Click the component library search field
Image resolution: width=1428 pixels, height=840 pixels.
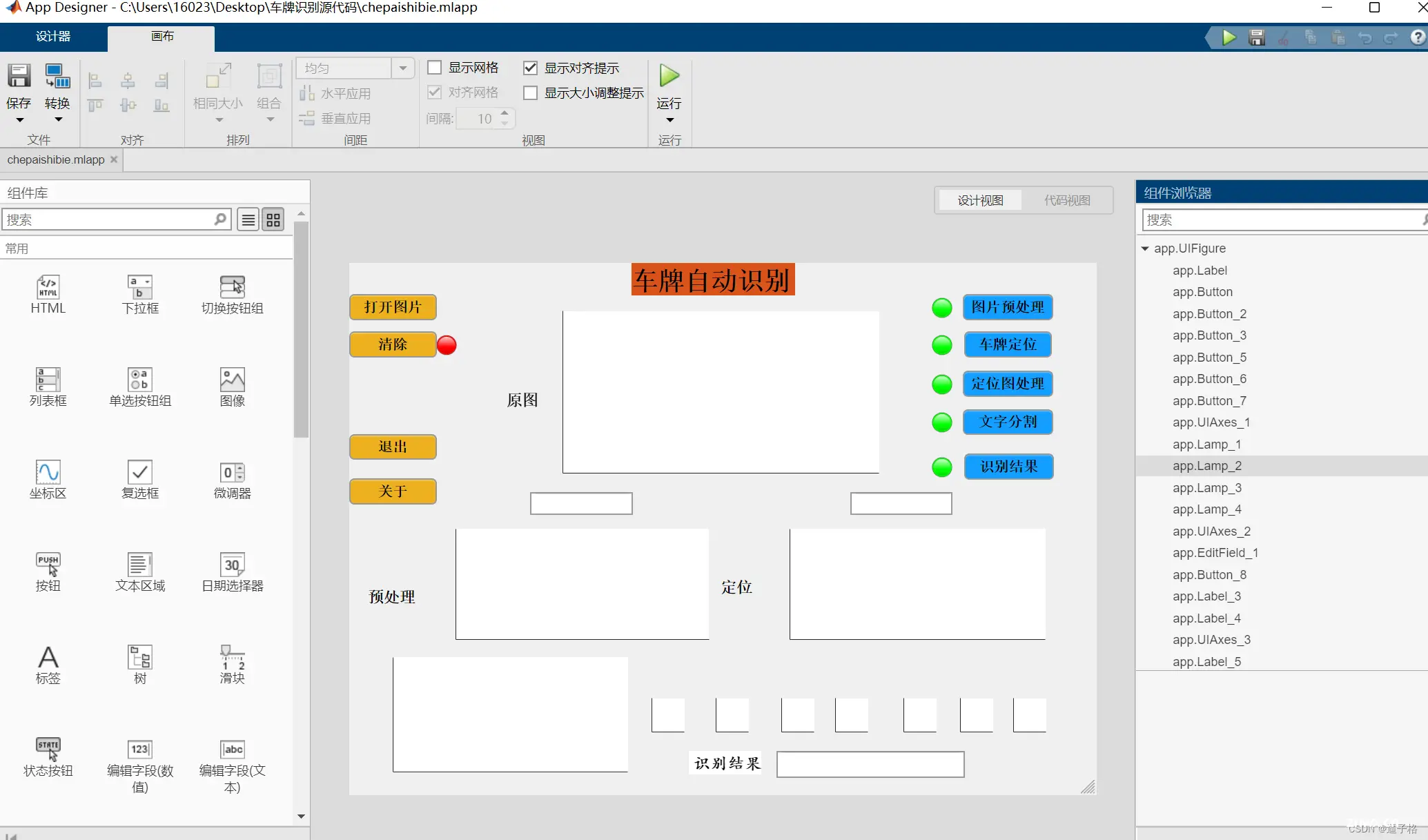116,219
